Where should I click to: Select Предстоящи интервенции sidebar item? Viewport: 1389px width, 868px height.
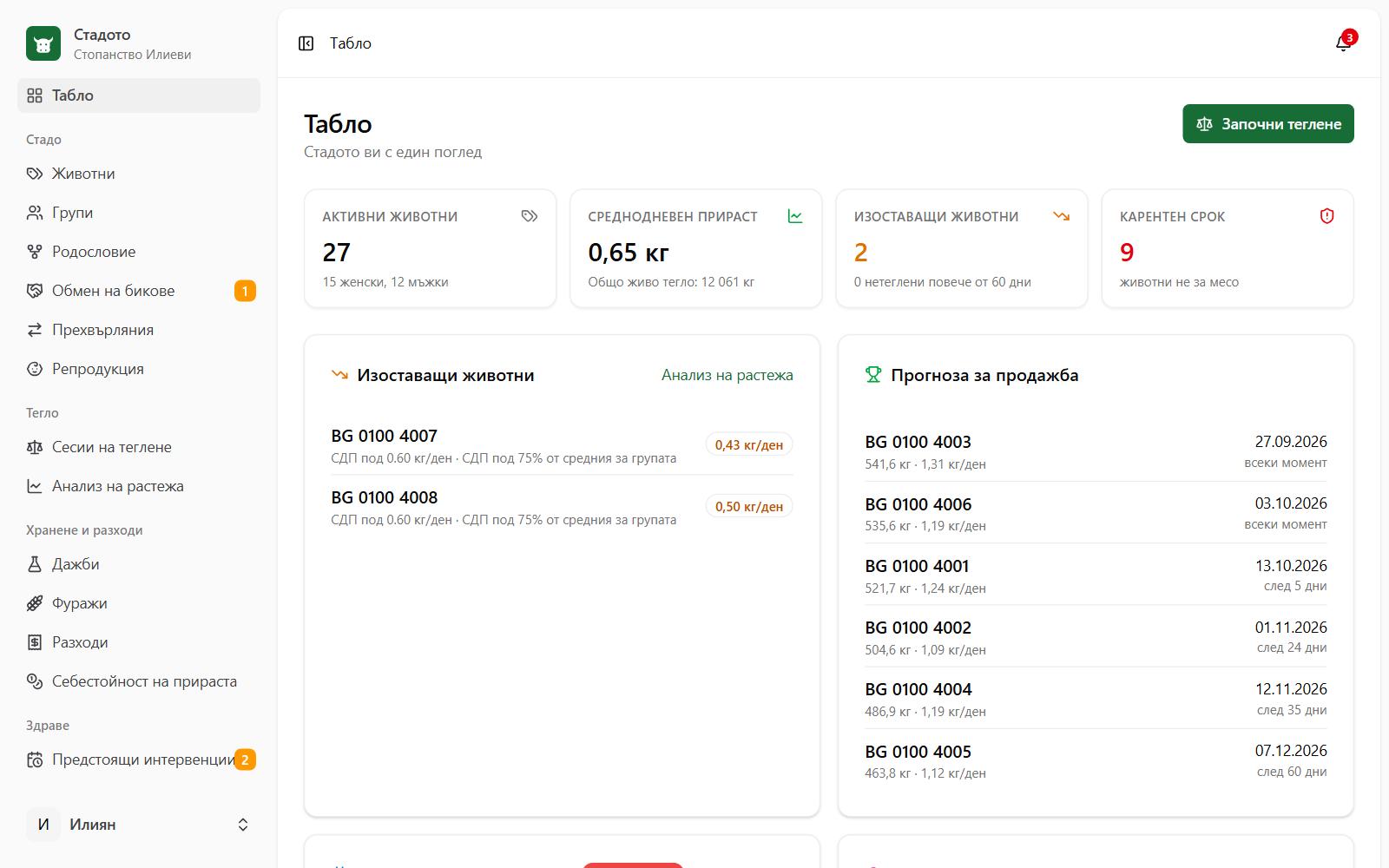click(139, 759)
